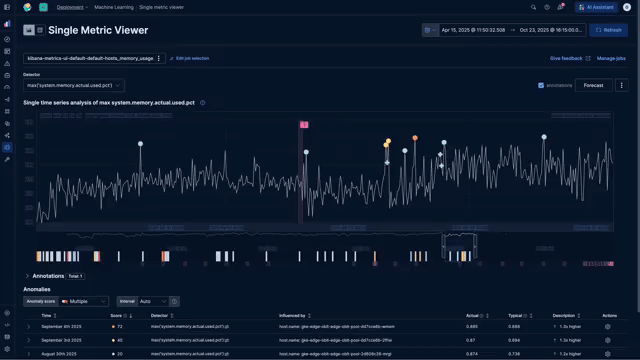Select the context chart zoom selection window
This screenshot has width=640, height=360.
point(459,246)
